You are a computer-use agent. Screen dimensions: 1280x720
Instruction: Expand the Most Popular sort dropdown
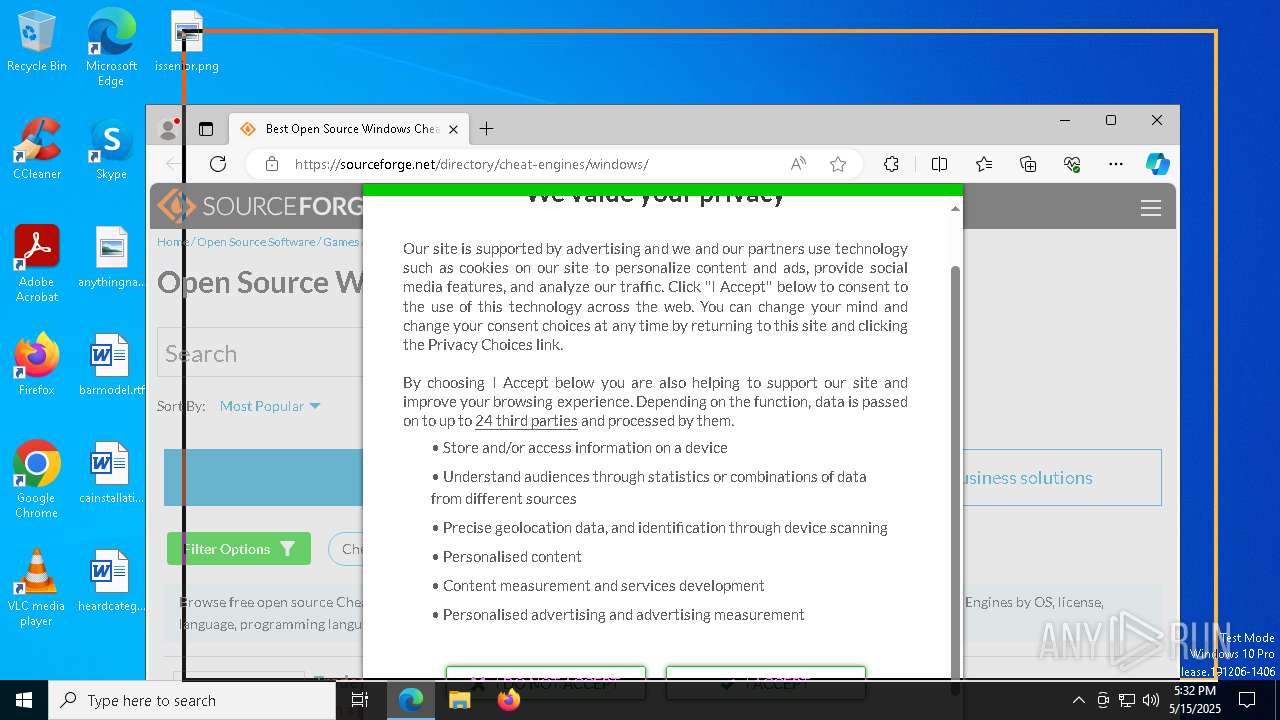270,406
